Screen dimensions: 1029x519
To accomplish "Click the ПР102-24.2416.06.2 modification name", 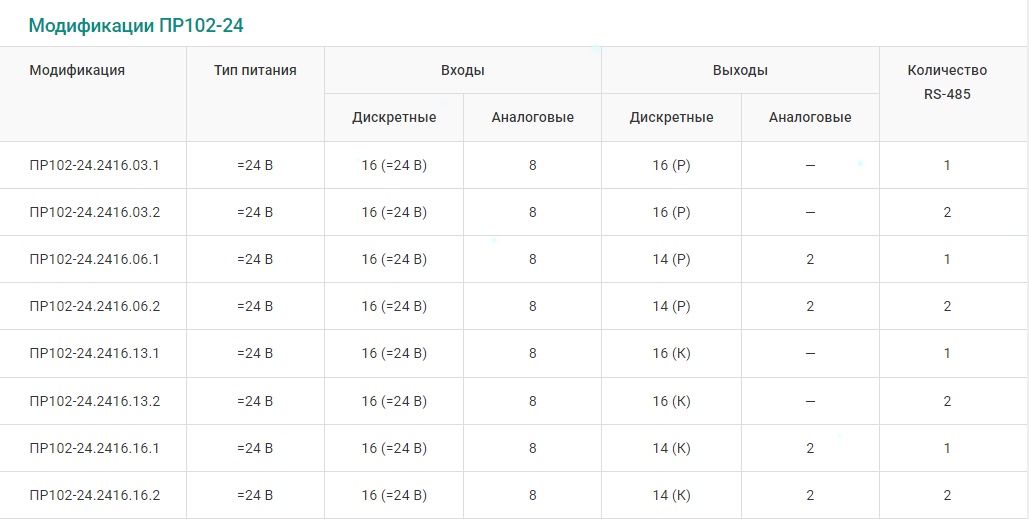I will (x=95, y=306).
